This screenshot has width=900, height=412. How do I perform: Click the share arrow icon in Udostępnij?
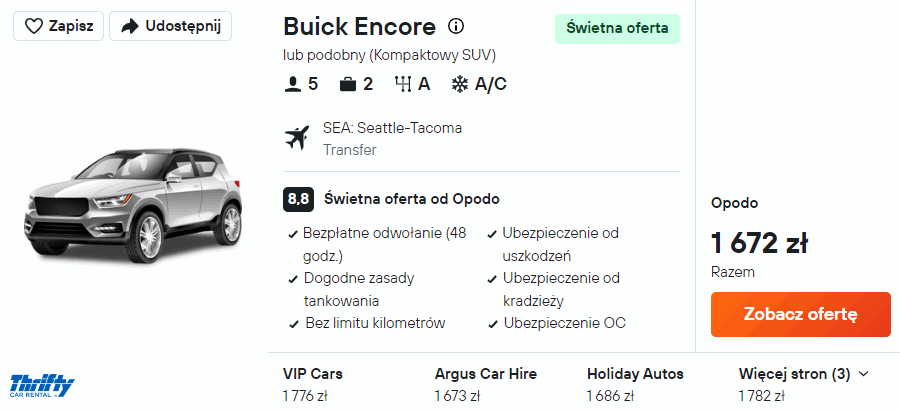[129, 27]
